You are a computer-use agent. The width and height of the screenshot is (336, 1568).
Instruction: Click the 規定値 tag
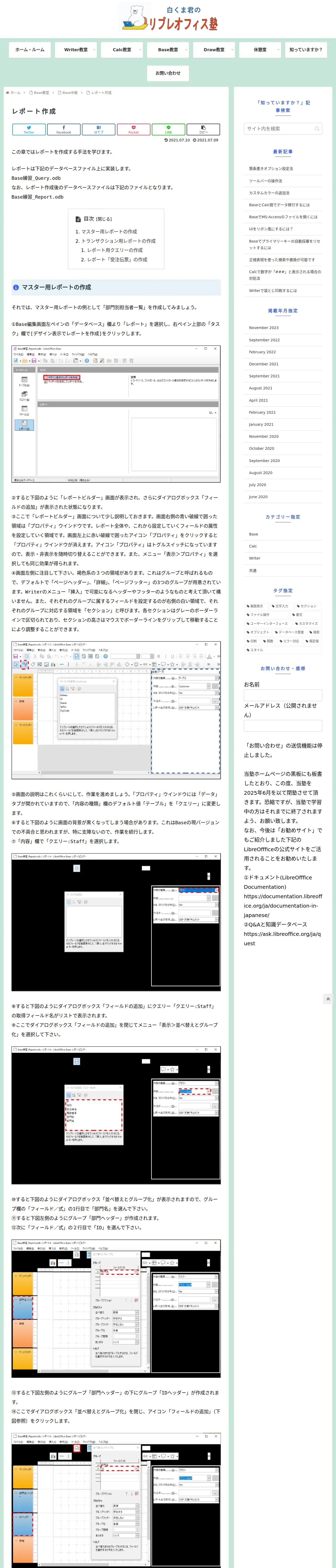312,641
